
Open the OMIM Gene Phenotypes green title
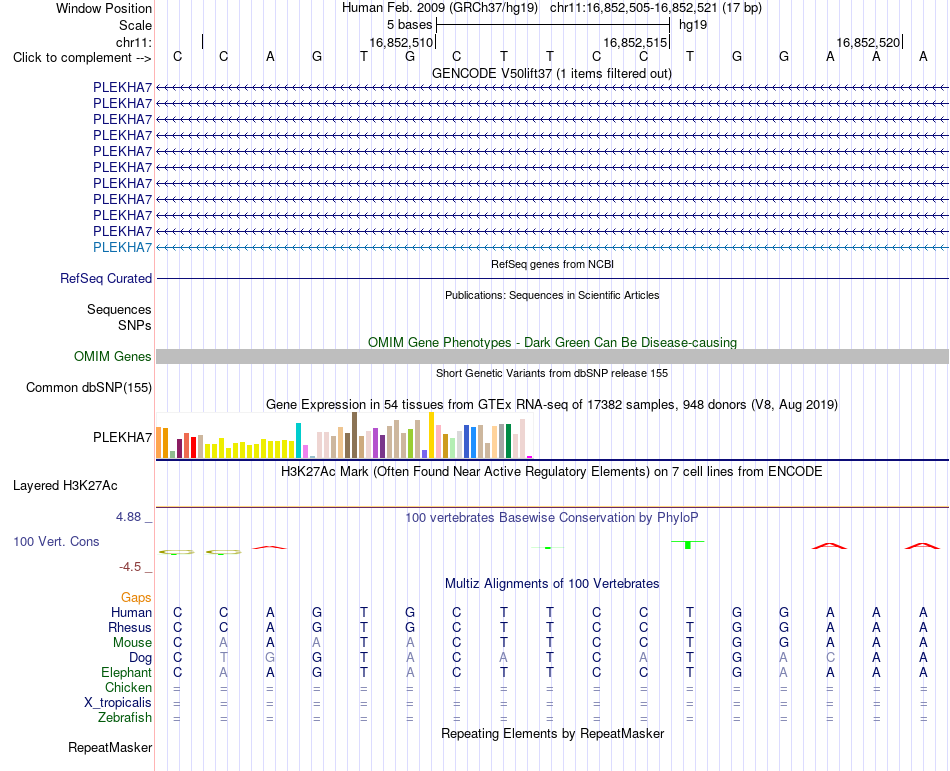(x=552, y=342)
